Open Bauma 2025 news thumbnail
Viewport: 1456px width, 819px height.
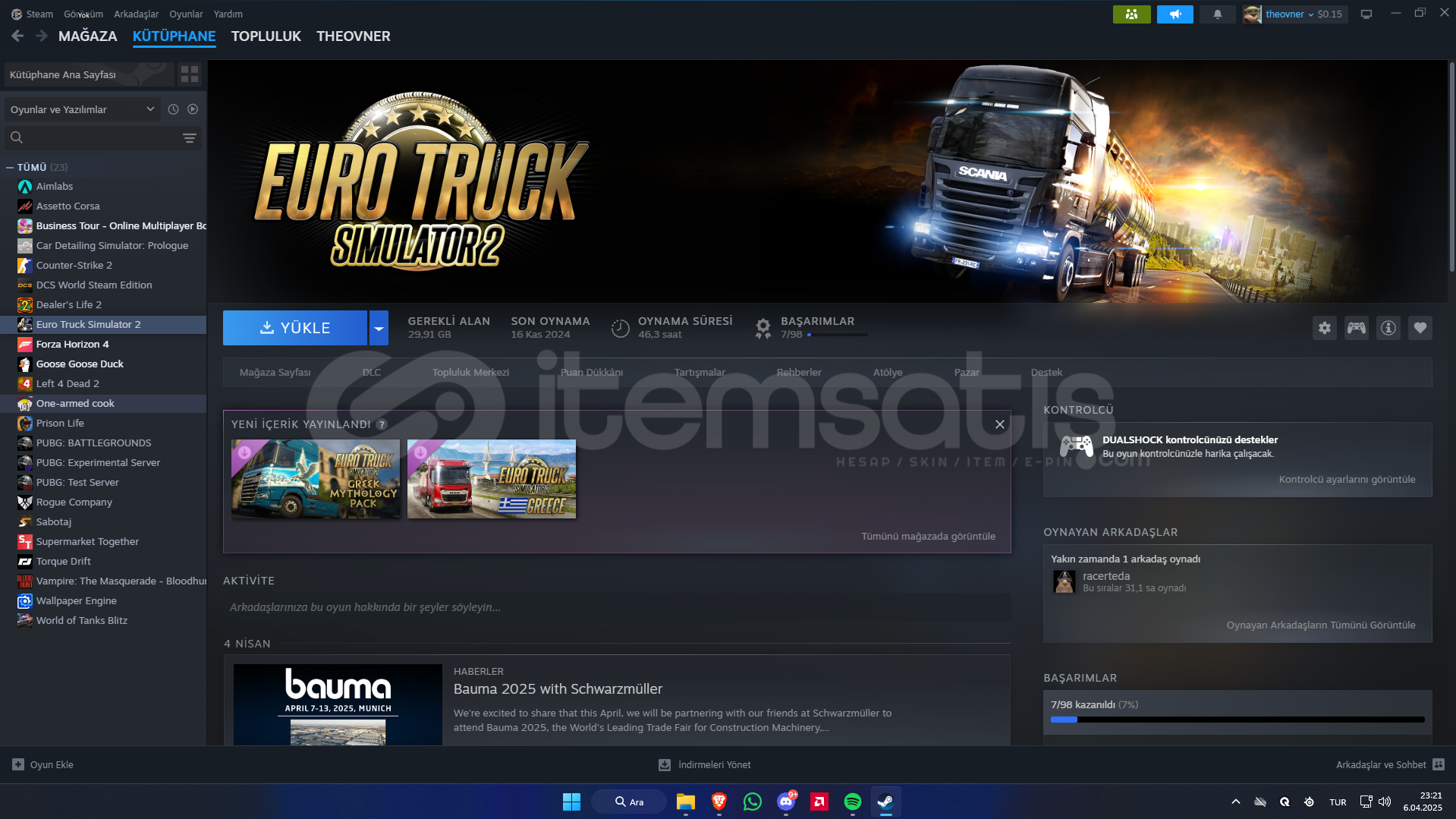coord(338,704)
